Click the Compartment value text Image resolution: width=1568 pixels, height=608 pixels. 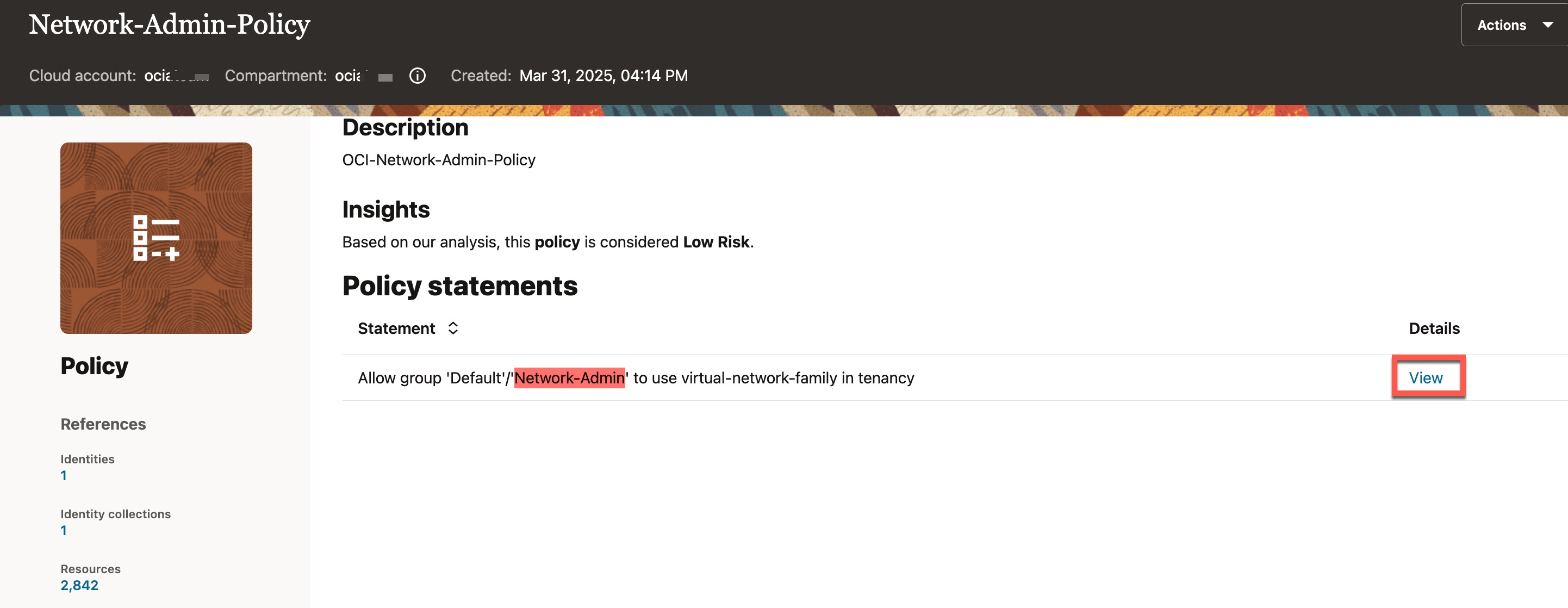pyautogui.click(x=362, y=76)
